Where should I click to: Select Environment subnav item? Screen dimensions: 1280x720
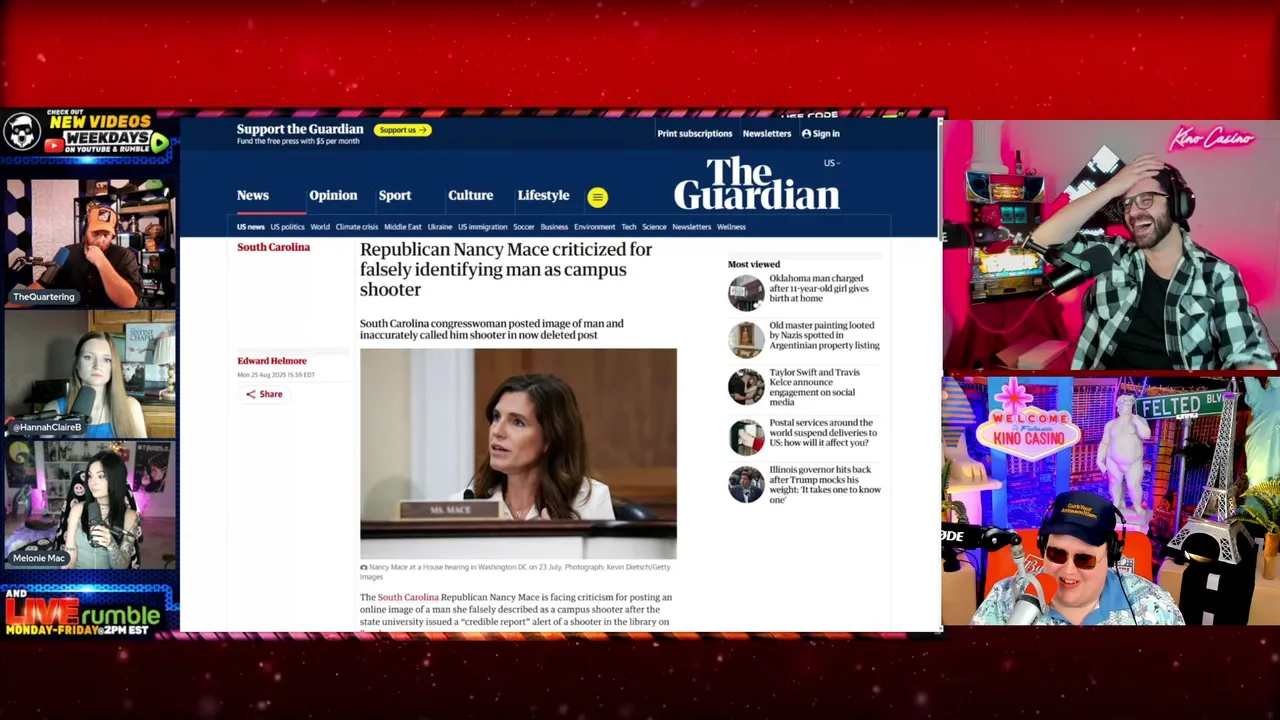click(595, 227)
